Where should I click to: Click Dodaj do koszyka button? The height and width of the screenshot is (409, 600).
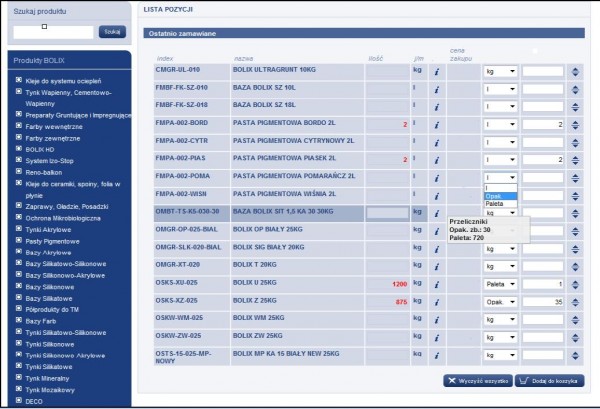click(549, 381)
